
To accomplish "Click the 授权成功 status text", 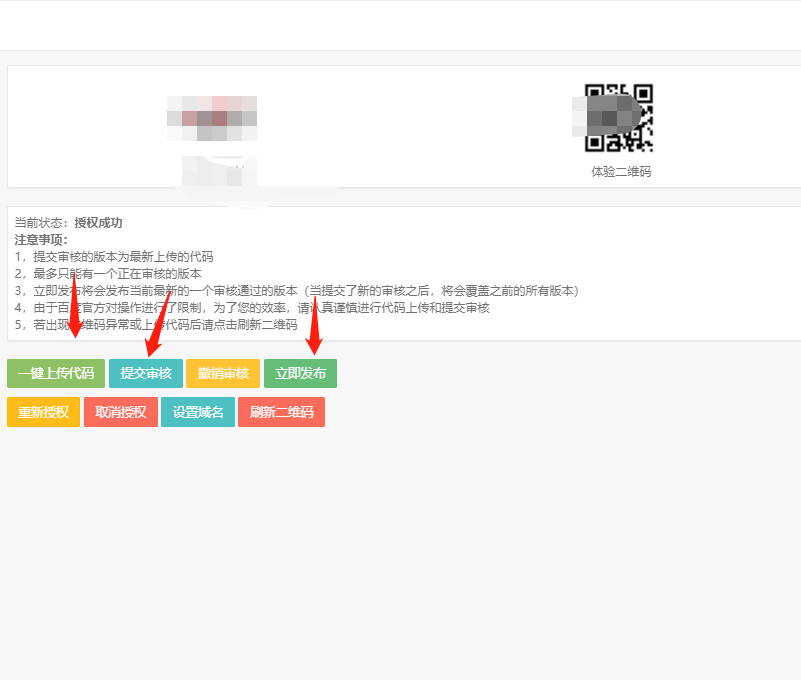I will tap(98, 223).
